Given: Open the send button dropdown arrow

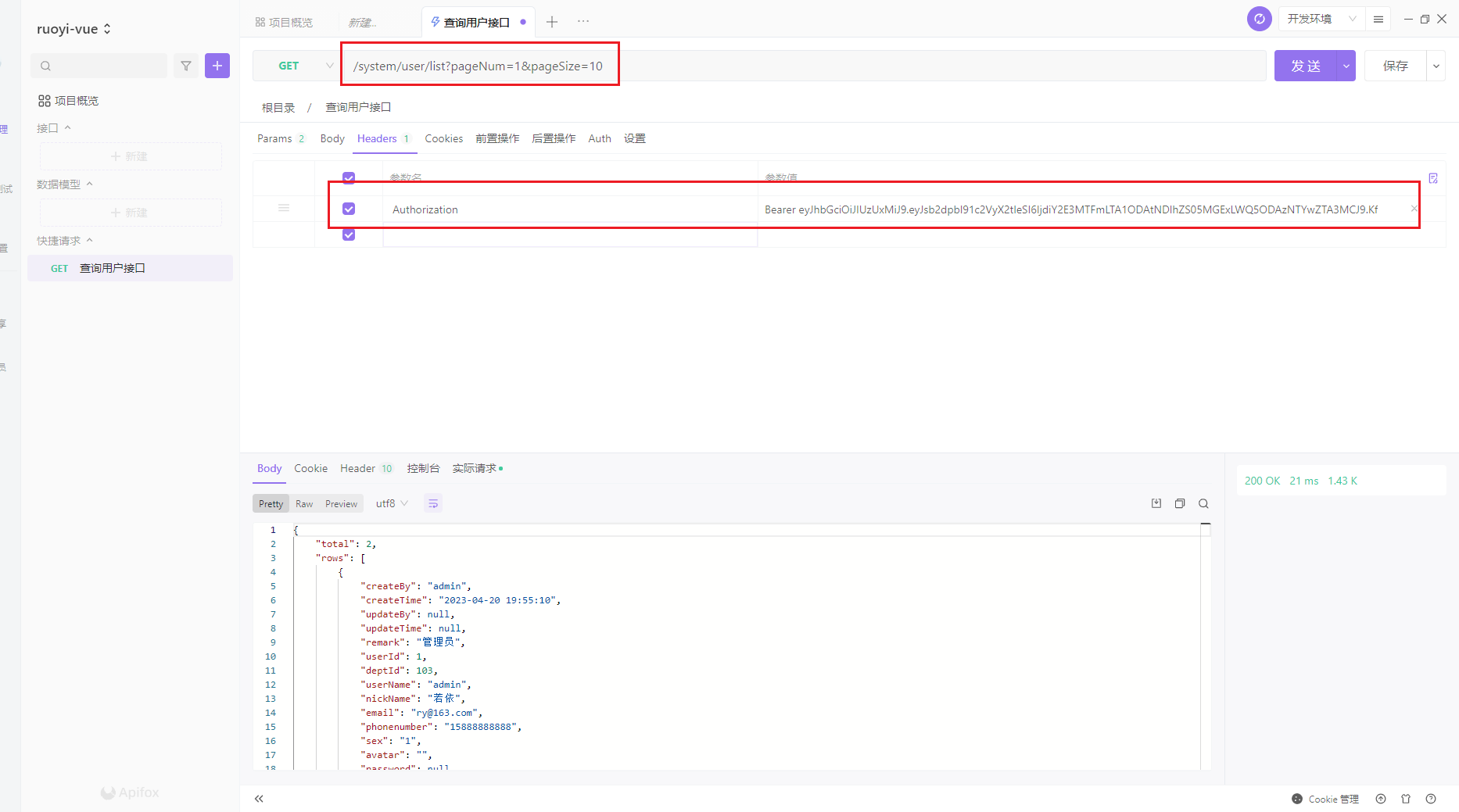Looking at the screenshot, I should [x=1346, y=66].
